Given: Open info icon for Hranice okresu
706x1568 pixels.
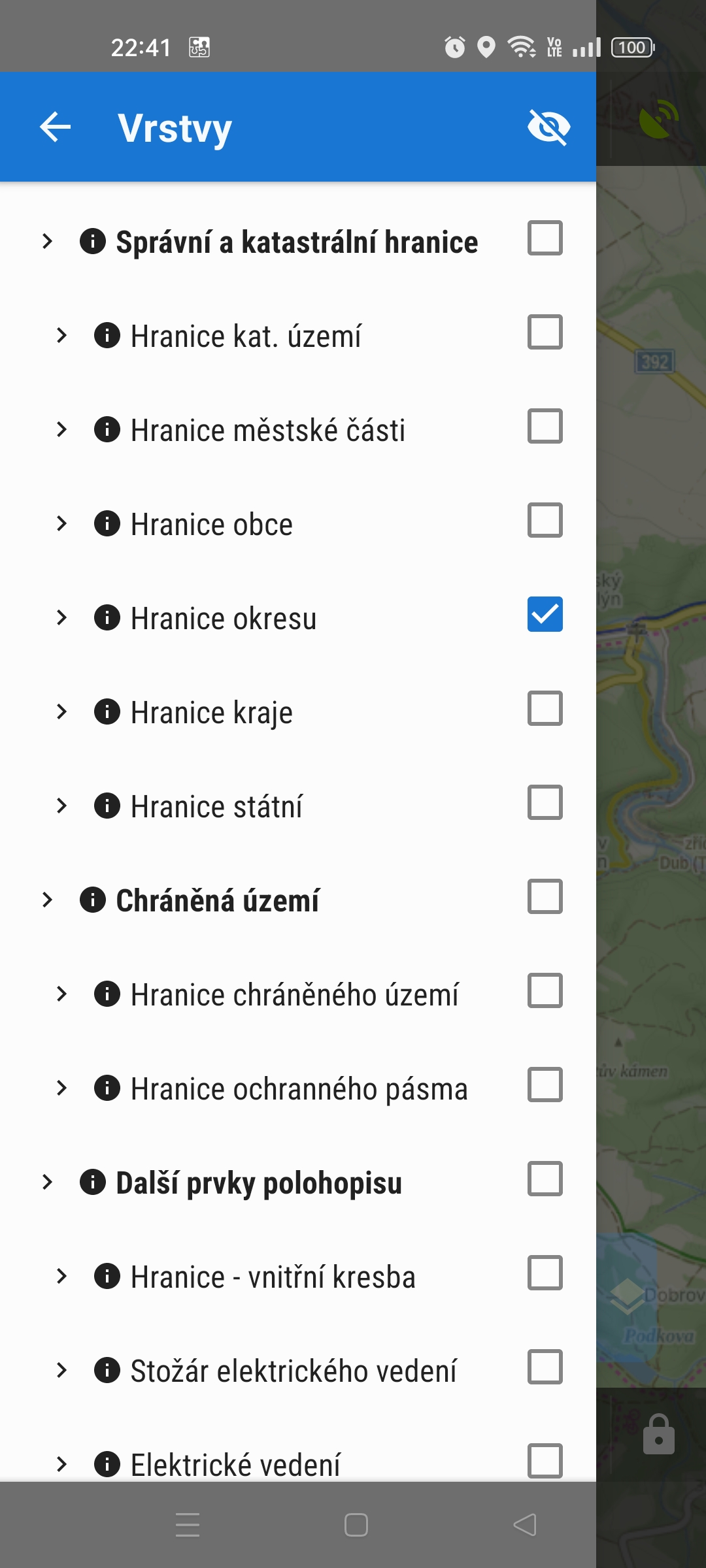Looking at the screenshot, I should [107, 617].
